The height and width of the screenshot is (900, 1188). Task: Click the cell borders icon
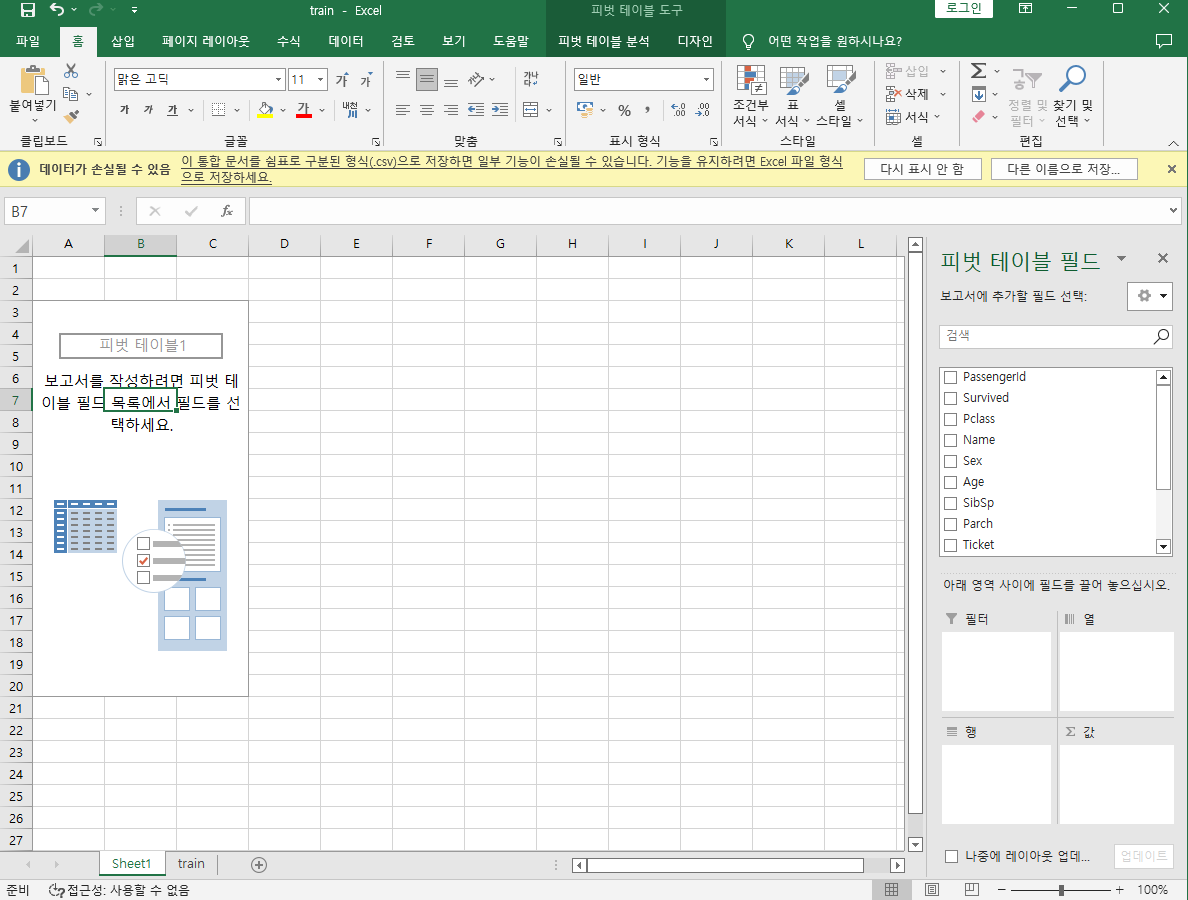click(x=218, y=110)
